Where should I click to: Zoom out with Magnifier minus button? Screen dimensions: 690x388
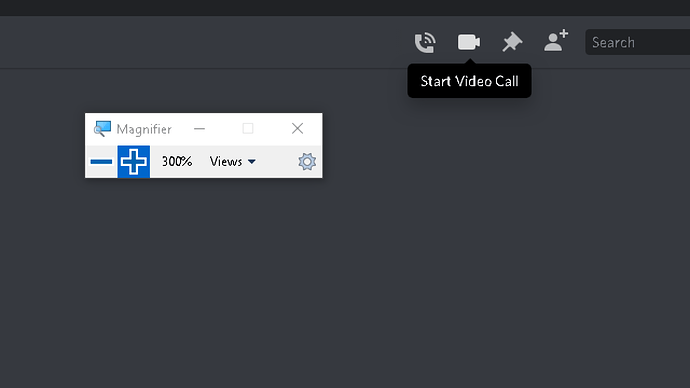click(x=101, y=161)
